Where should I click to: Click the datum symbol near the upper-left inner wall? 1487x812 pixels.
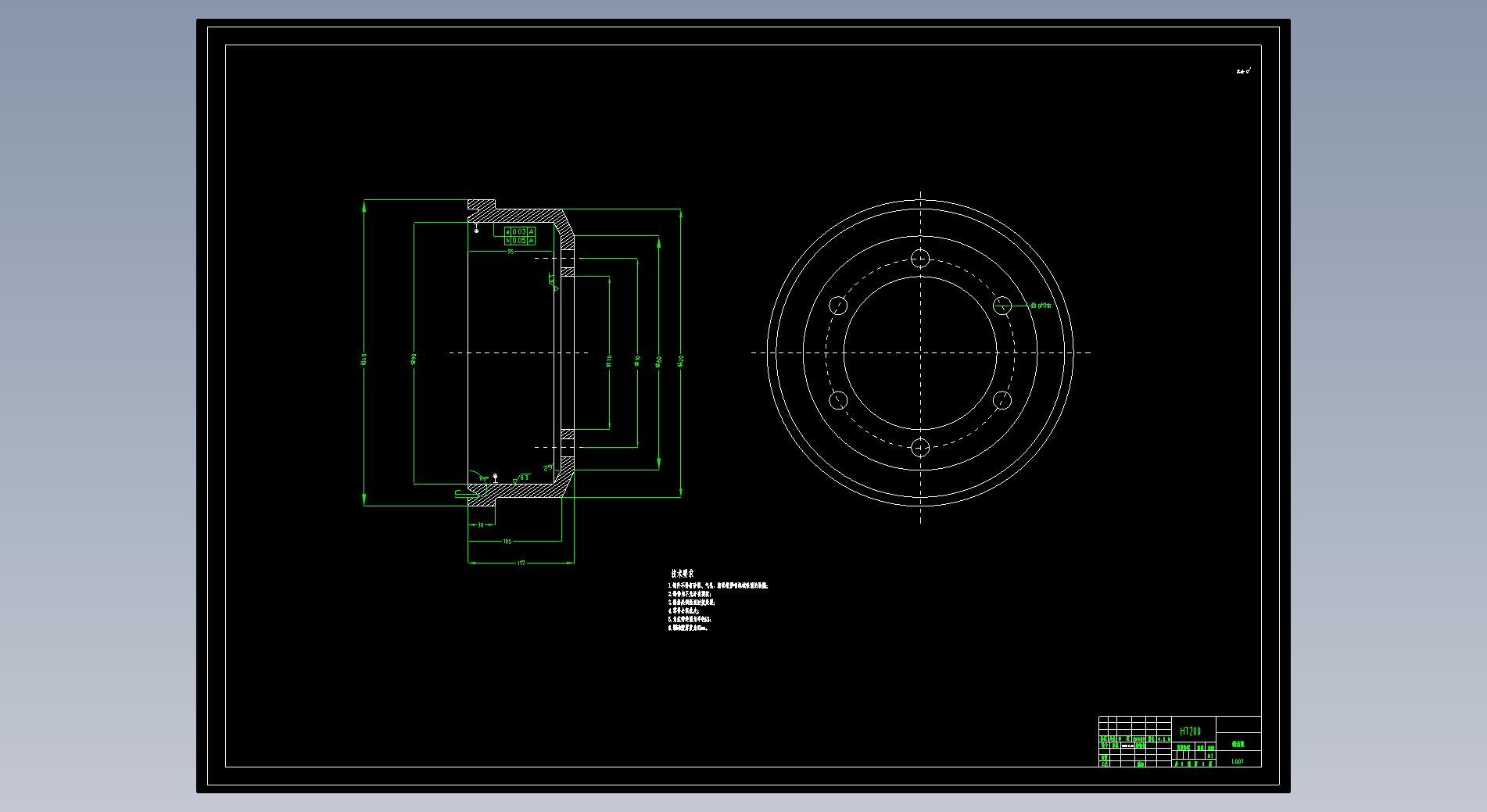476,228
